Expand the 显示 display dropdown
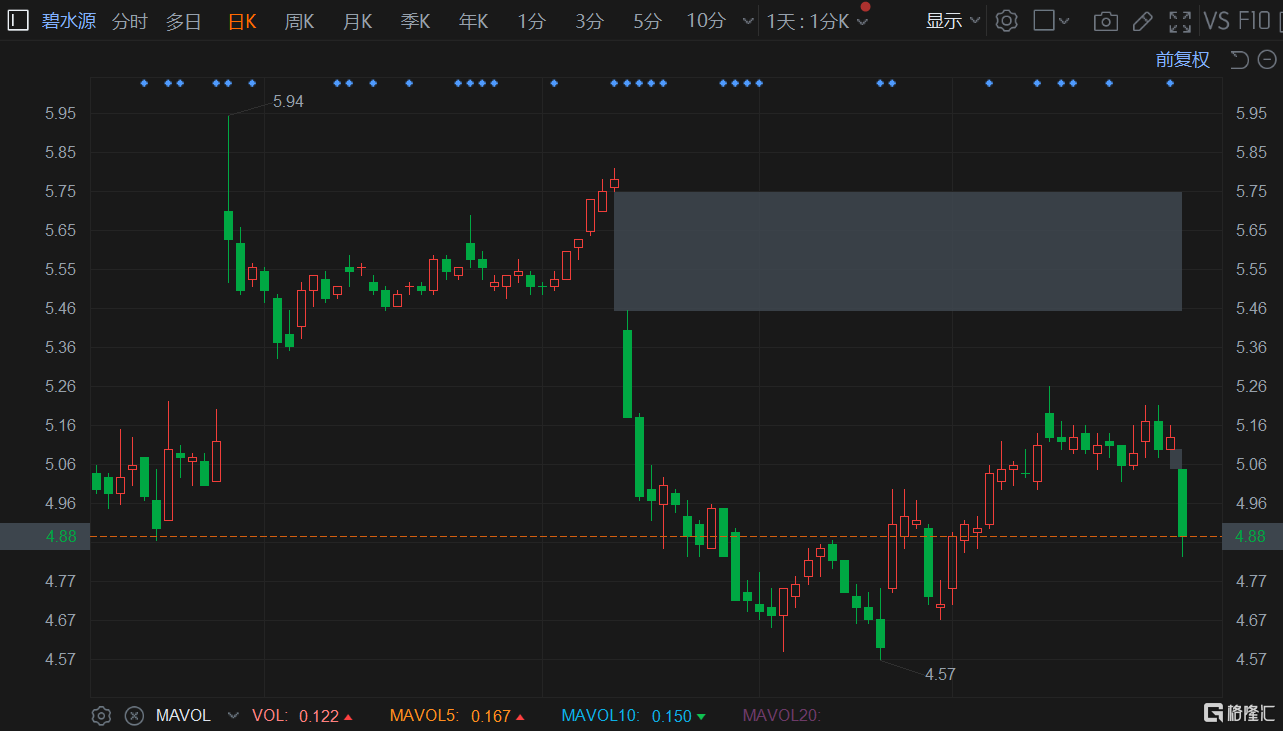Screen dimensions: 1283x731 click(953, 21)
